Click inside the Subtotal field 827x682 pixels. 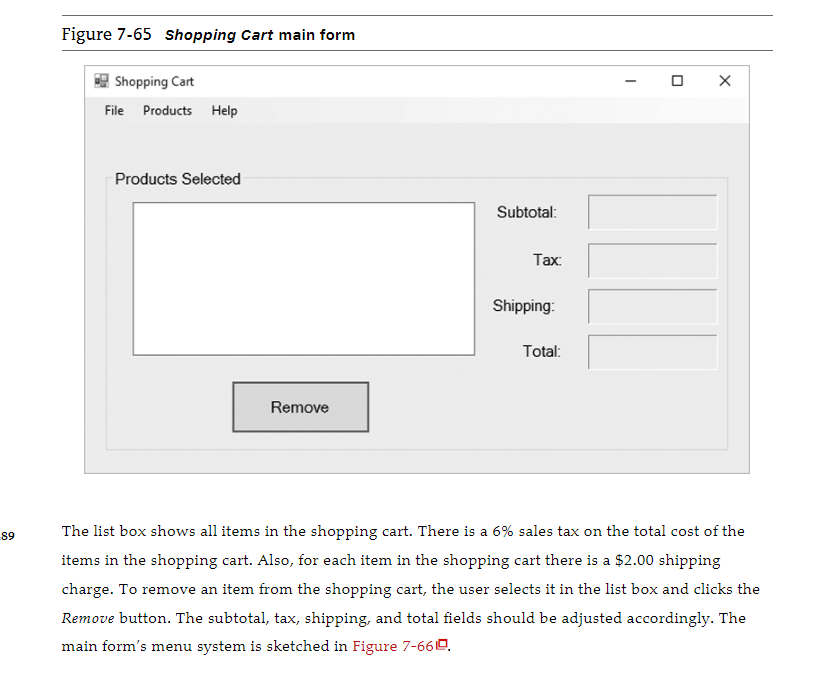coord(652,212)
